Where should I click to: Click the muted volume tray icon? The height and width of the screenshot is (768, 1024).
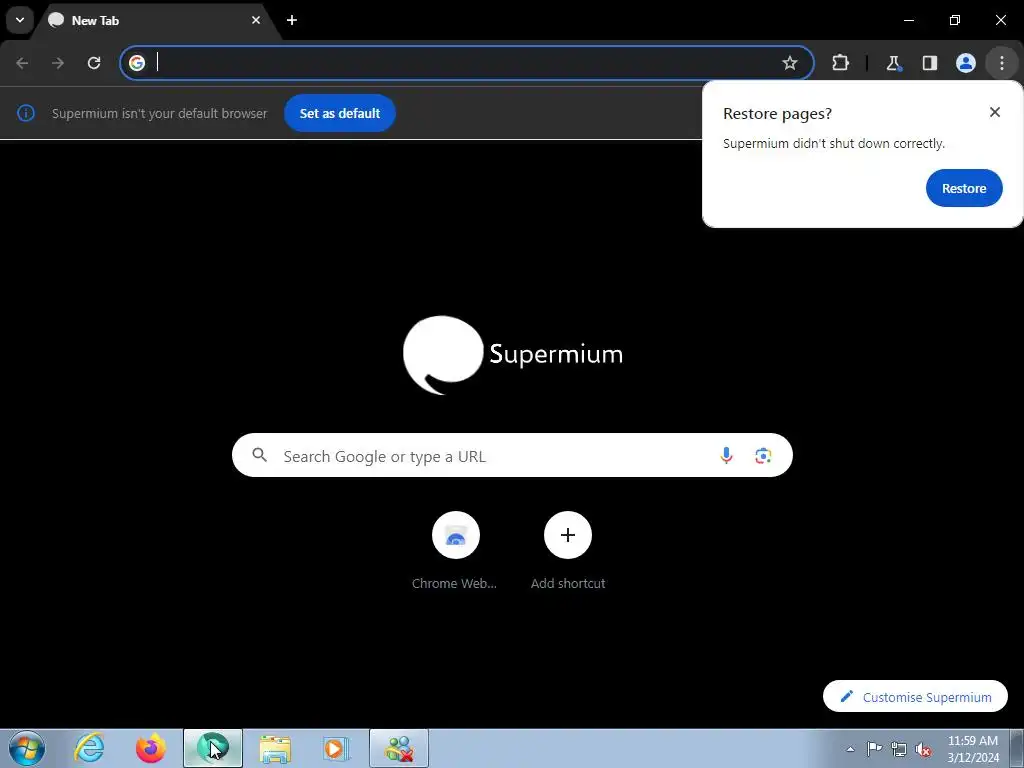click(x=923, y=749)
